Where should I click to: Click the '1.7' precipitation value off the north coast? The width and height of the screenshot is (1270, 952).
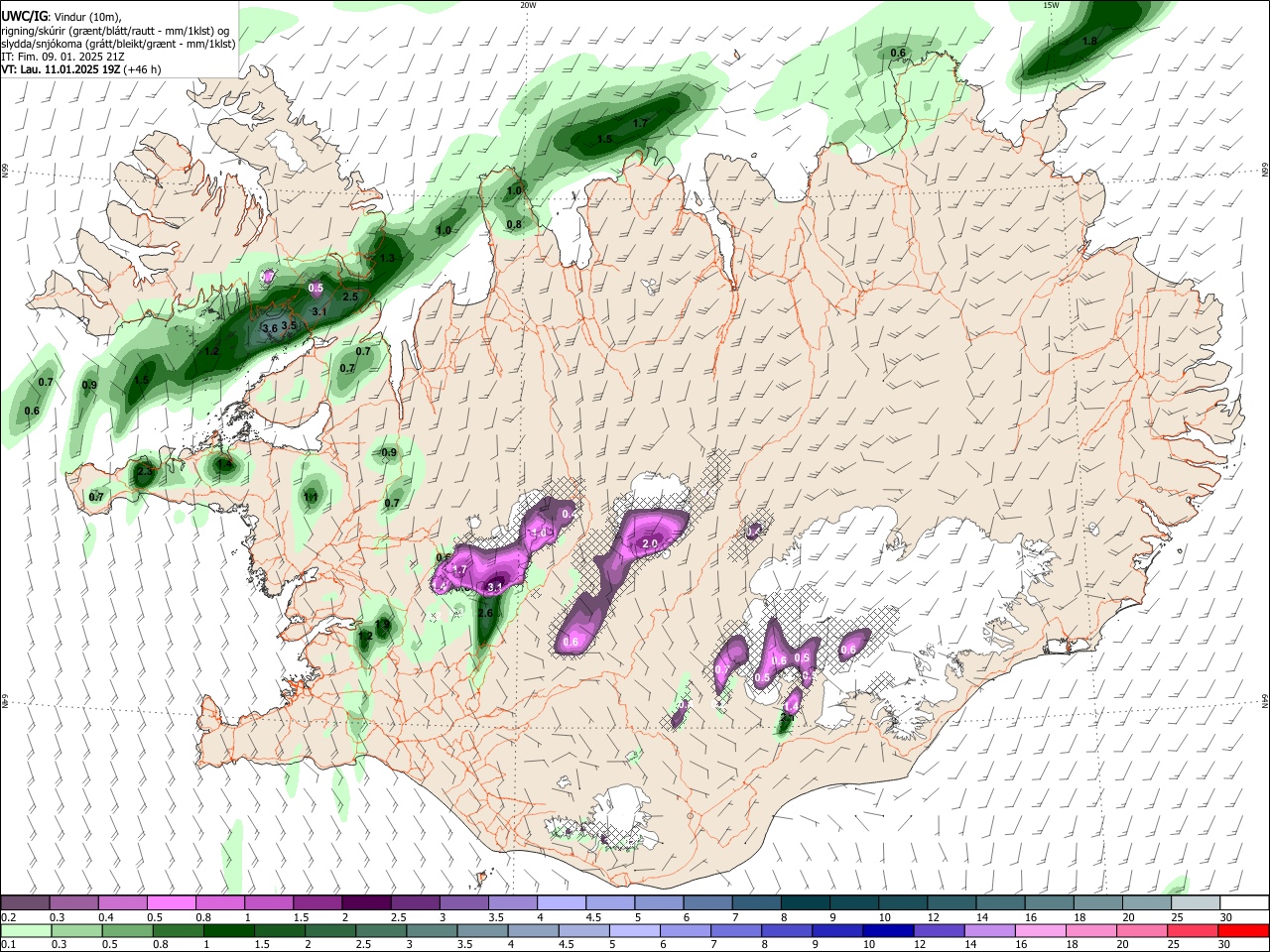pos(640,123)
